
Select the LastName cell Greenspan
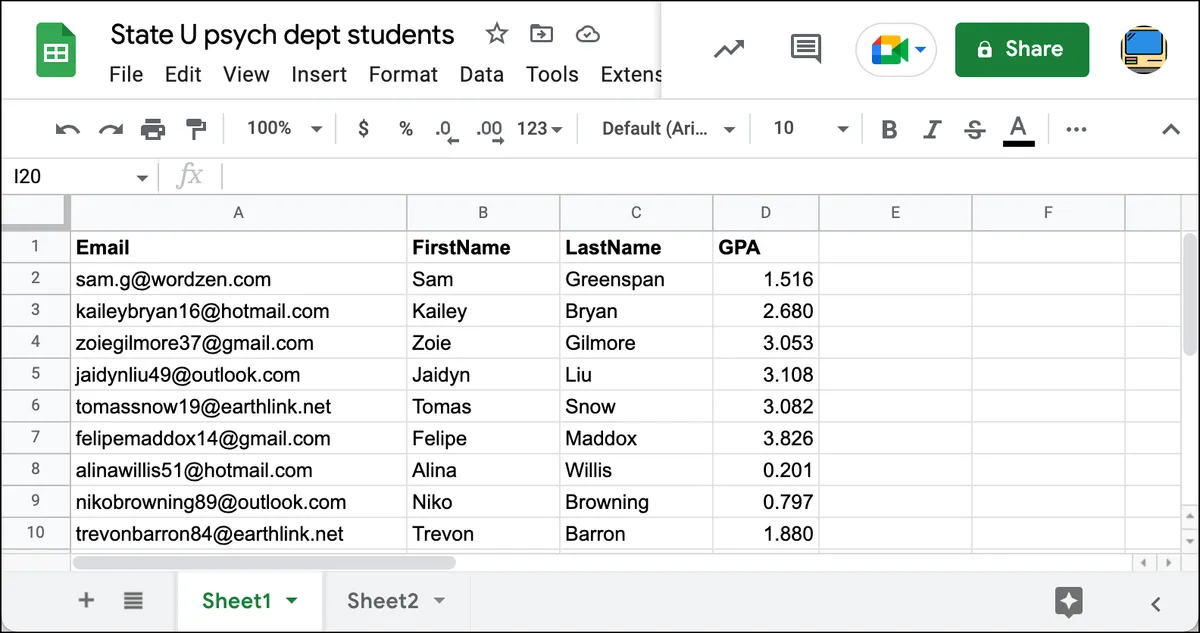(x=636, y=279)
